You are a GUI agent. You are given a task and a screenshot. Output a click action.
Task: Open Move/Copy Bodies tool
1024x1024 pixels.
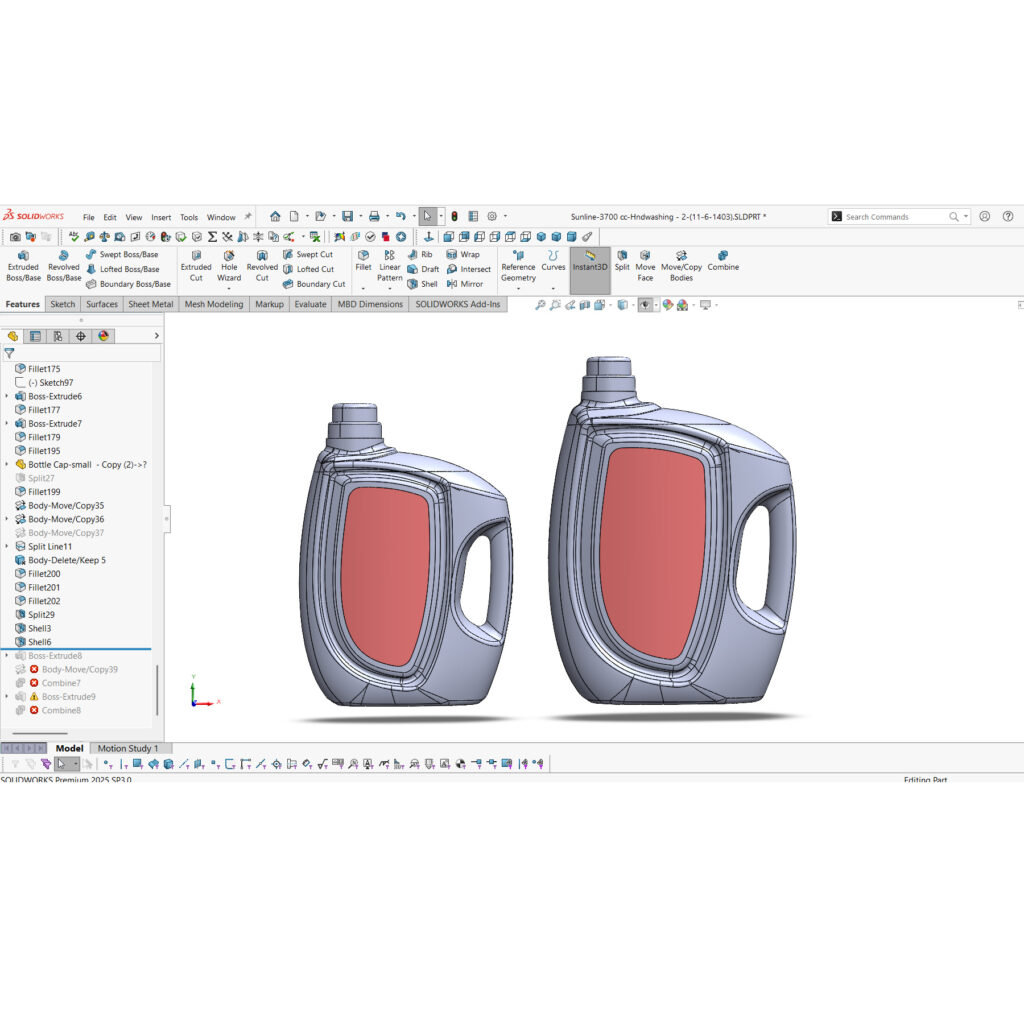(681, 266)
